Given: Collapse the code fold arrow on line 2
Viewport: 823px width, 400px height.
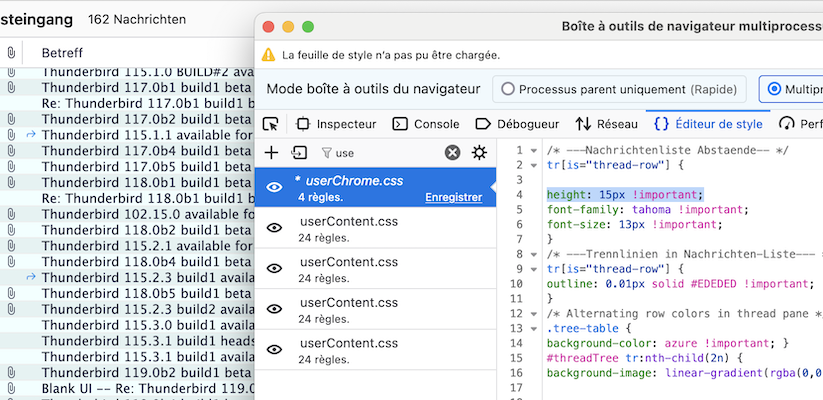Looking at the screenshot, I should tap(534, 165).
